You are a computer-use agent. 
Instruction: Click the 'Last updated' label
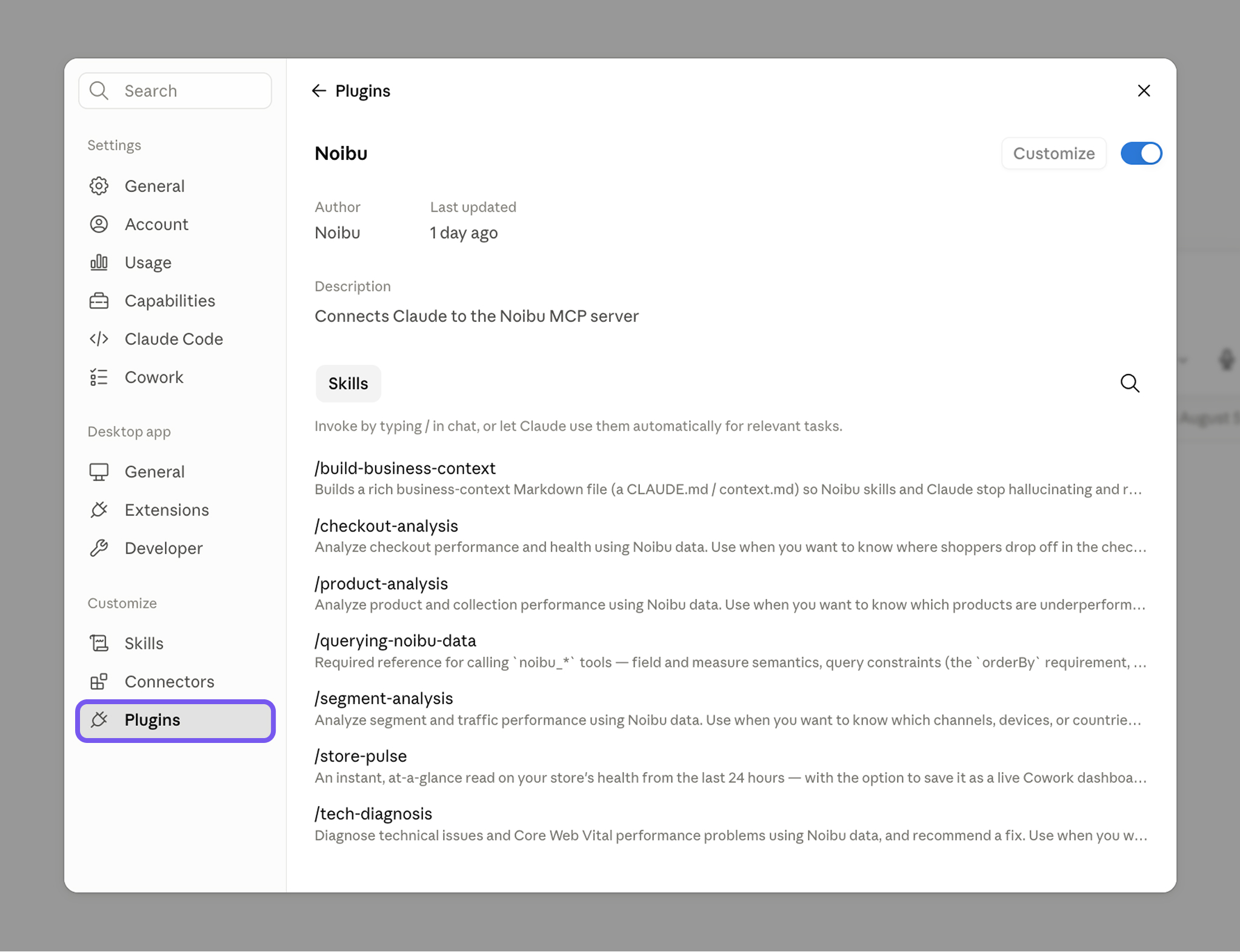(x=473, y=207)
